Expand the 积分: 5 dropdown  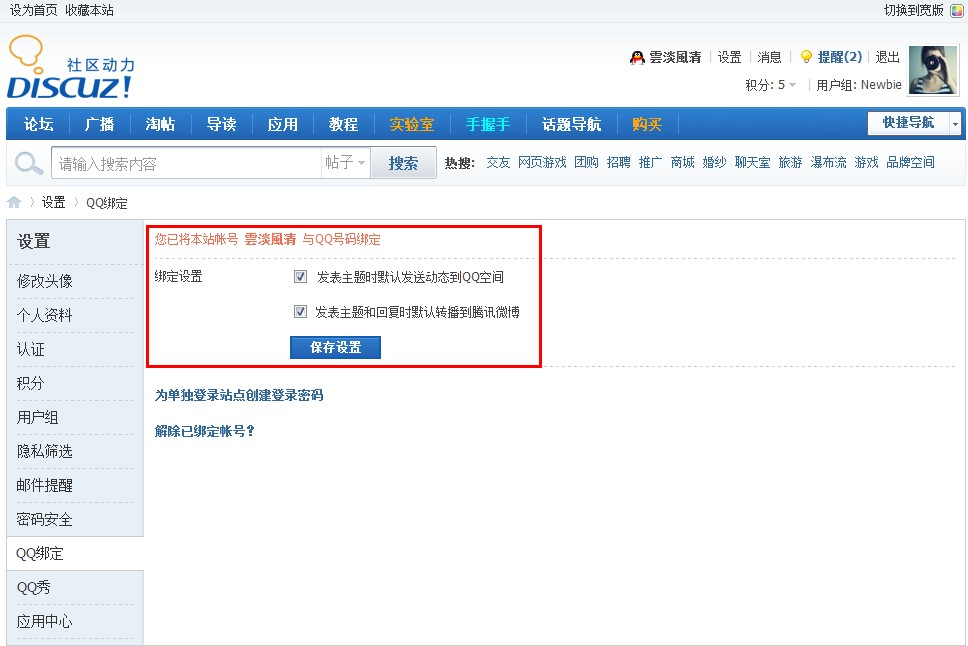click(770, 85)
